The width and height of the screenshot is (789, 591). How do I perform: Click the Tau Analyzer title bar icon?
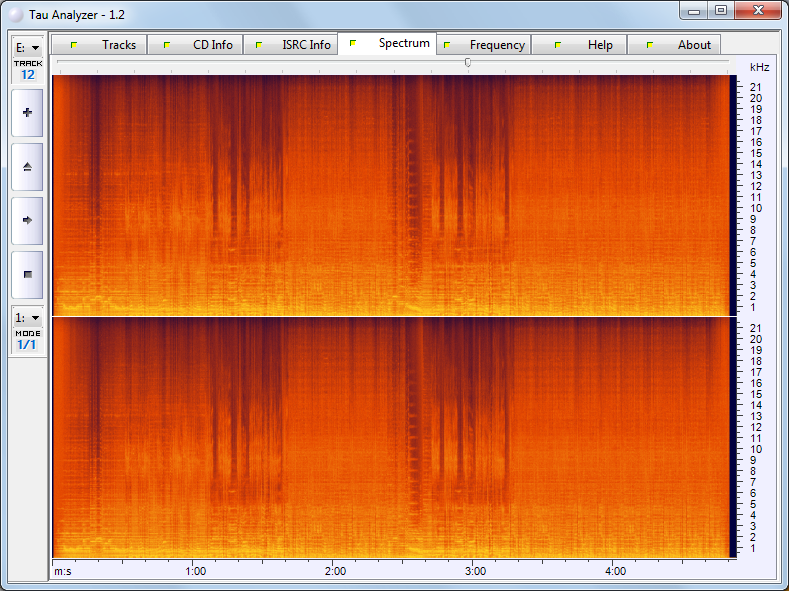tap(15, 12)
